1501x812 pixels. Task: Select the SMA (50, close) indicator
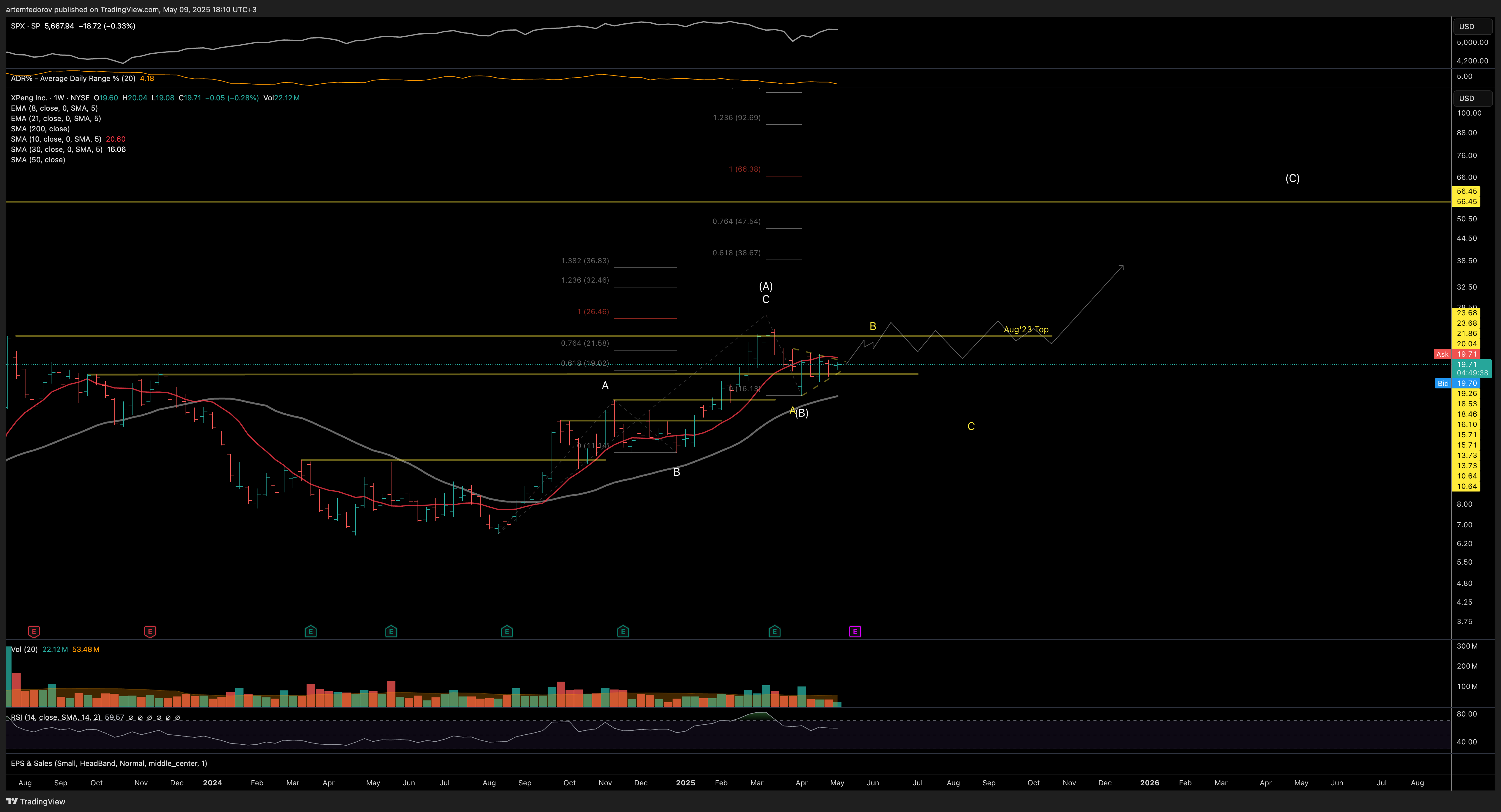(38, 159)
